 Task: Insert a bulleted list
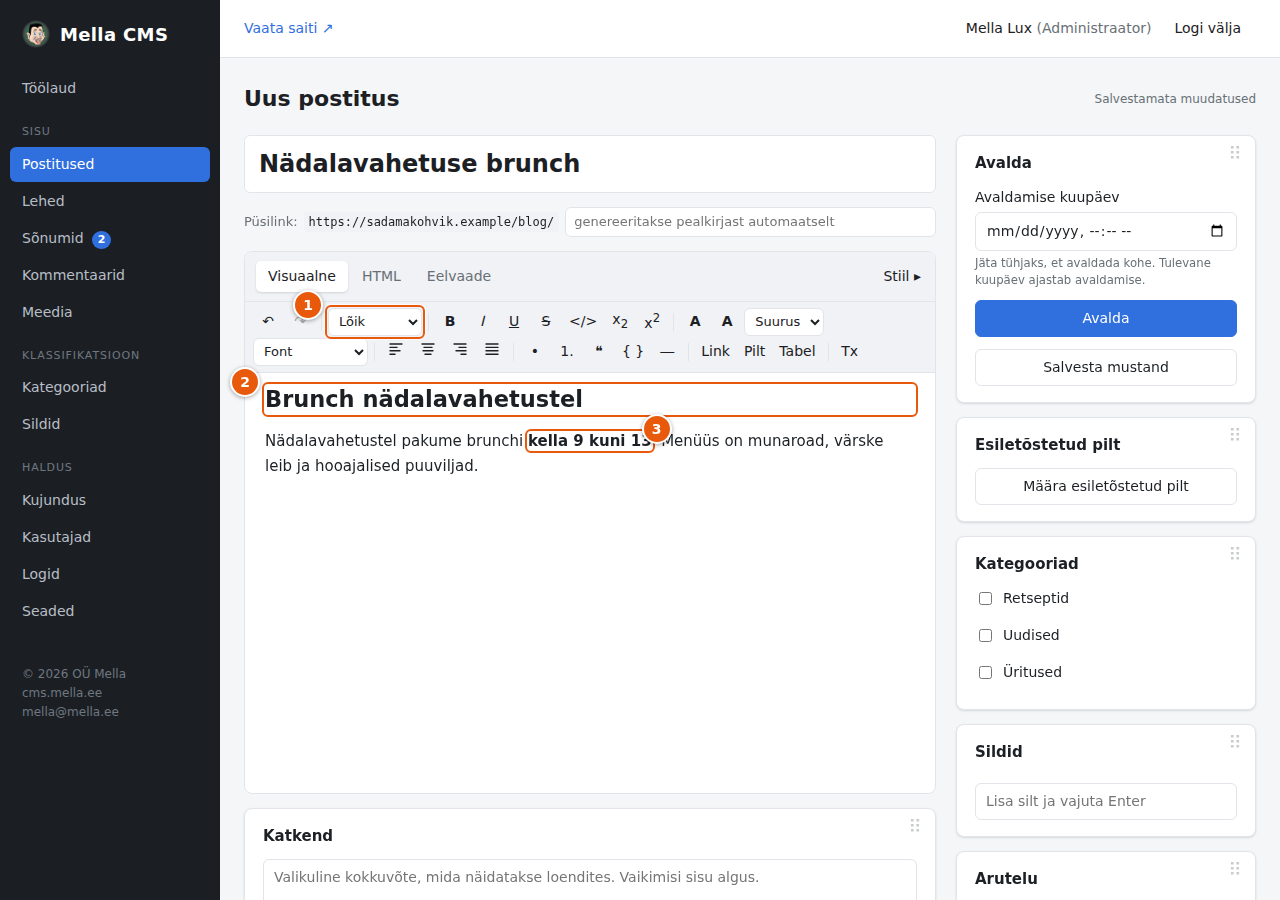tap(535, 351)
